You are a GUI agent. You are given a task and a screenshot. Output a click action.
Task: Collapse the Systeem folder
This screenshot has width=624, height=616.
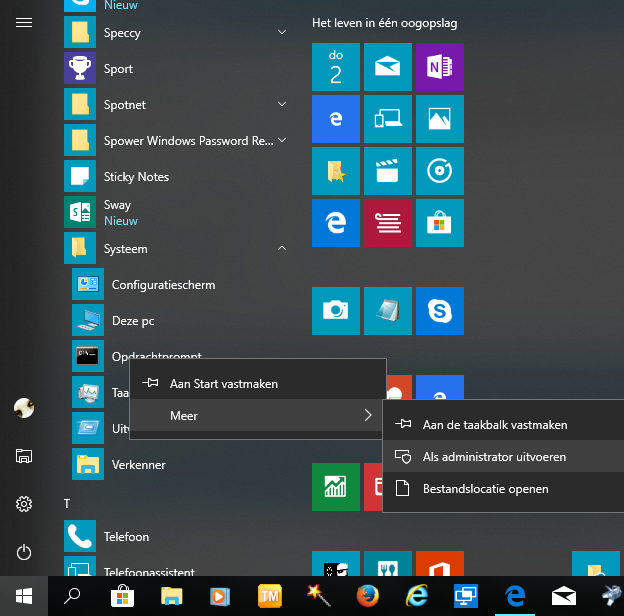point(282,248)
